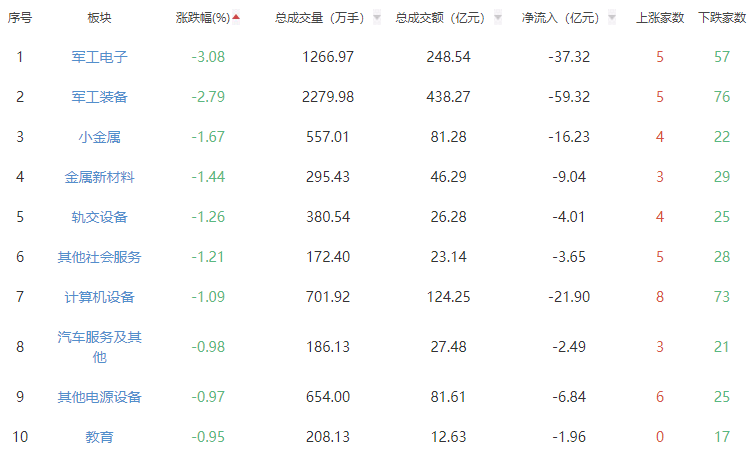
Task: Go to the 小金属 sector page
Action: coord(99,137)
